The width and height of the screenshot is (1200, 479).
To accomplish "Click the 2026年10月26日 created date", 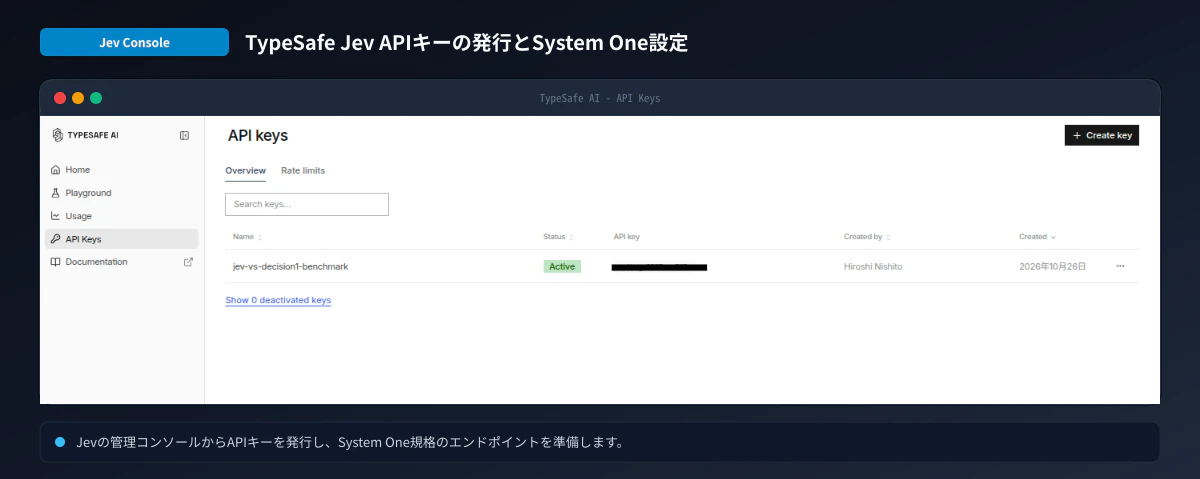I will click(1052, 267).
